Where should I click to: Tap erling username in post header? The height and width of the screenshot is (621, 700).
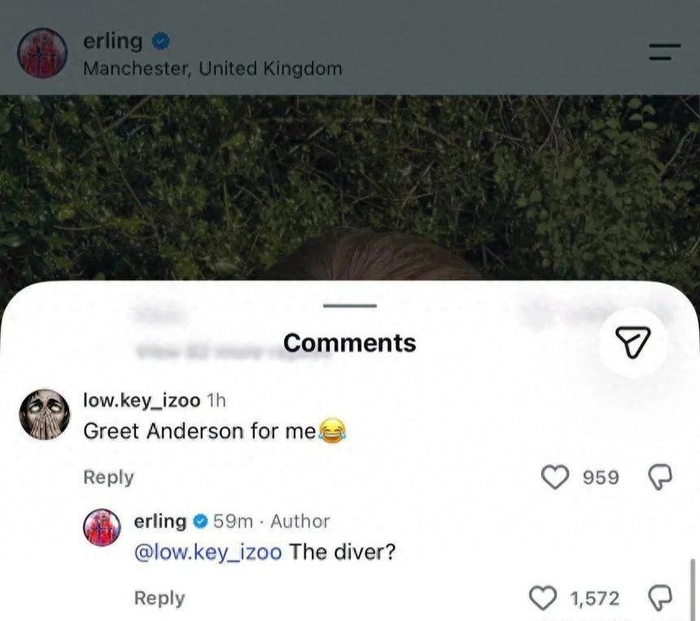tap(113, 42)
